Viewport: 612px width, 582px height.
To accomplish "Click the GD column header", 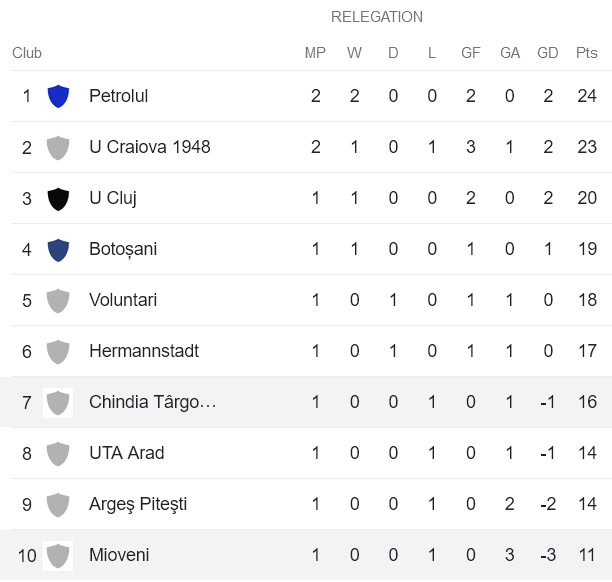I will [547, 53].
